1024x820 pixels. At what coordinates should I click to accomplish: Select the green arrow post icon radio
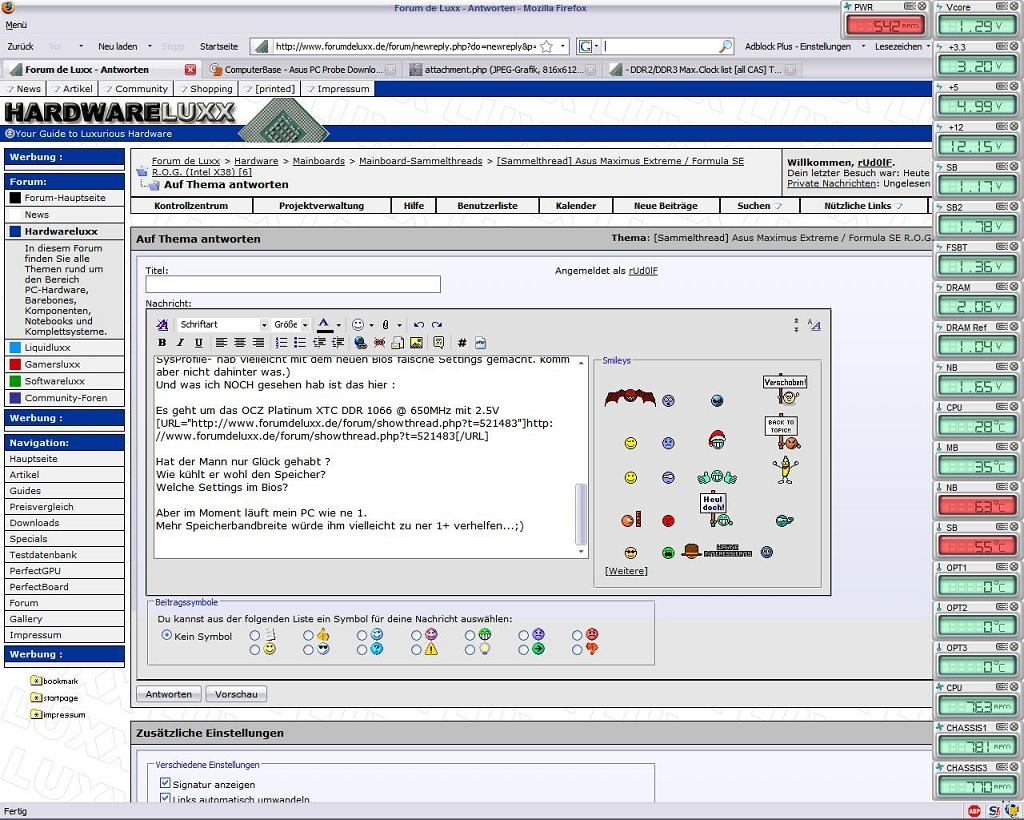tap(523, 650)
